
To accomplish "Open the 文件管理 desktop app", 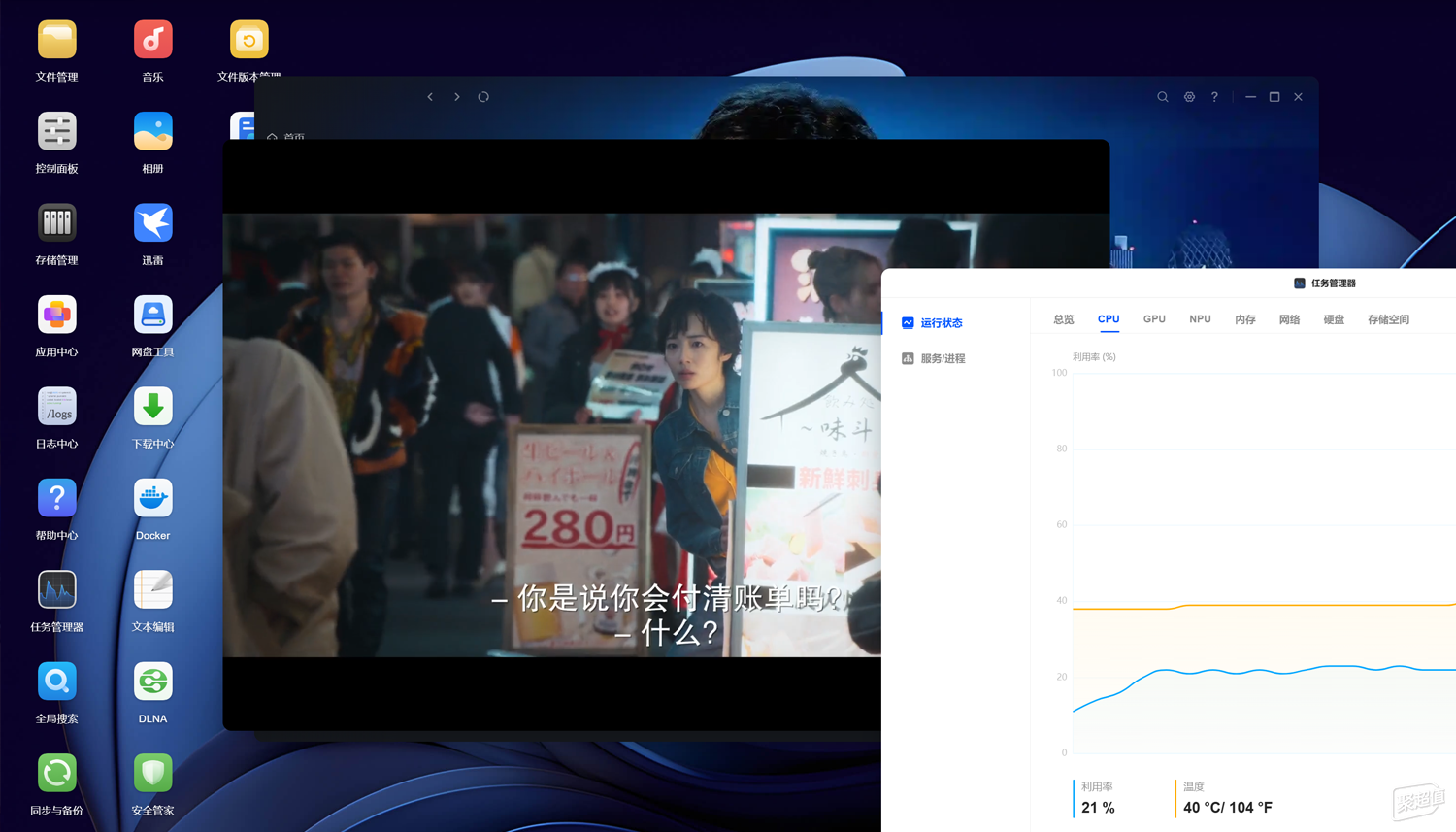I will (56, 40).
